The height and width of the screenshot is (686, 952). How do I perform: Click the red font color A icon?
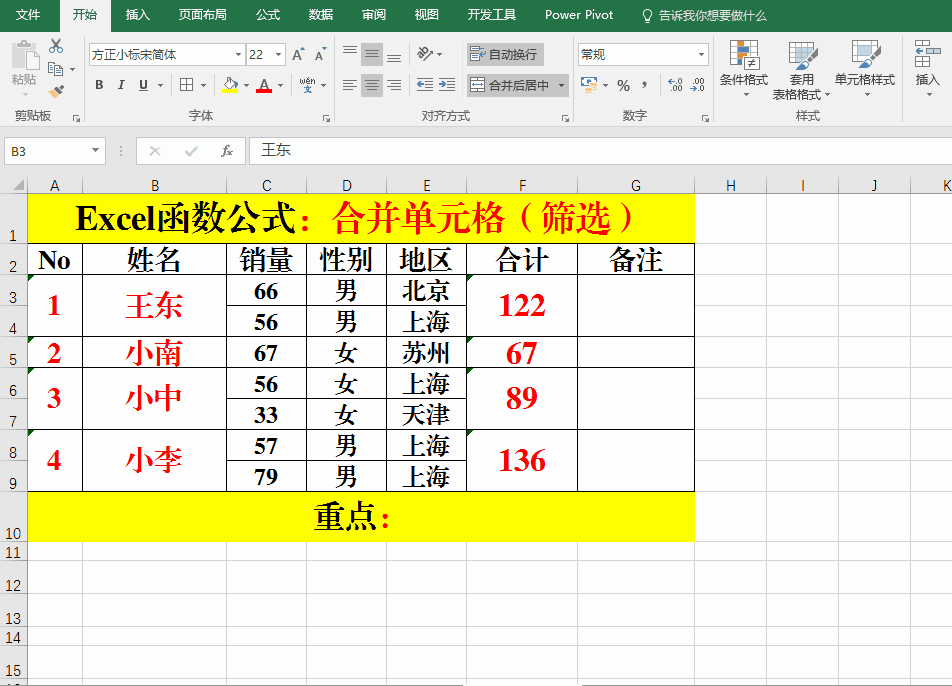pos(264,85)
